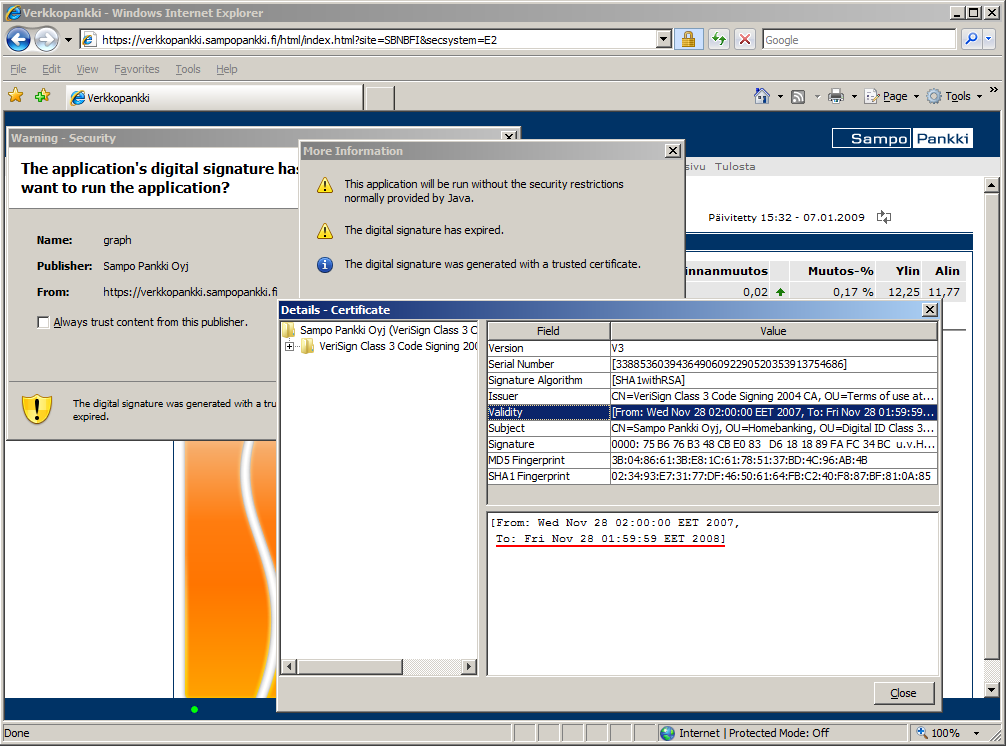Click the red Stop loading icon
This screenshot has height=746, width=1006.
pos(745,40)
